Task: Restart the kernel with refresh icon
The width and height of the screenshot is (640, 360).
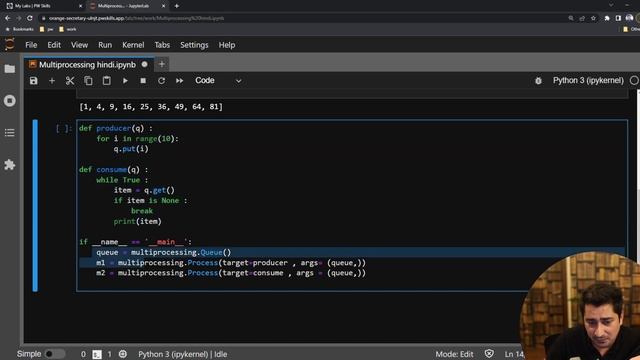Action: [x=161, y=80]
